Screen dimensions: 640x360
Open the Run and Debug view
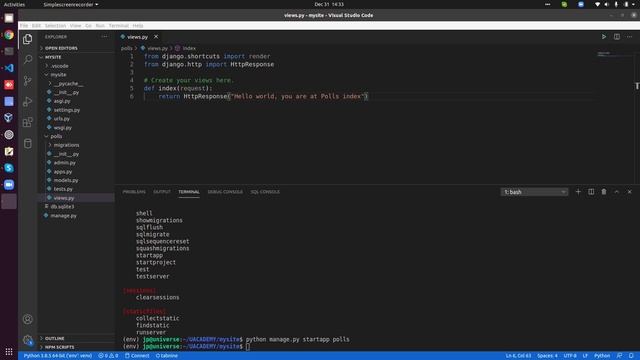click(x=27, y=101)
